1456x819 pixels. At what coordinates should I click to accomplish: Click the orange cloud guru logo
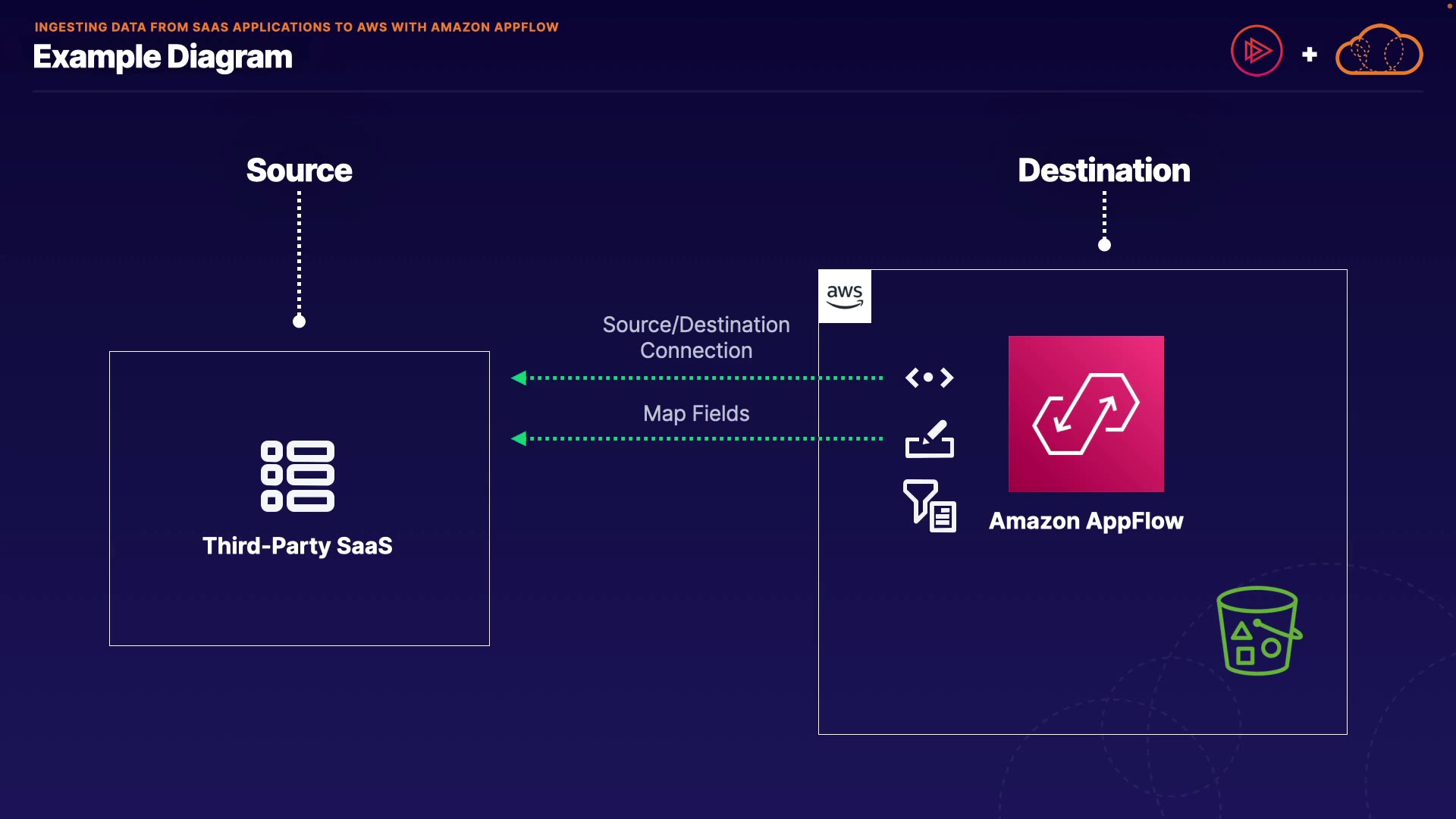tap(1379, 51)
